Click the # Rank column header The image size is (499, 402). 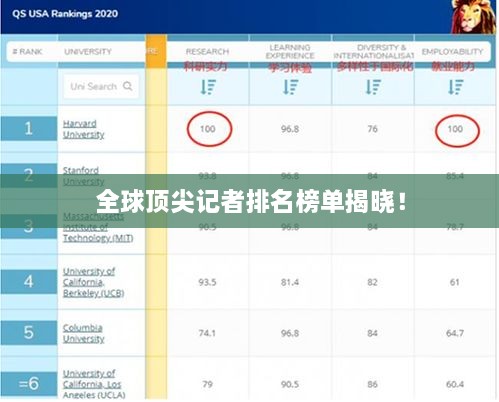[x=27, y=52]
